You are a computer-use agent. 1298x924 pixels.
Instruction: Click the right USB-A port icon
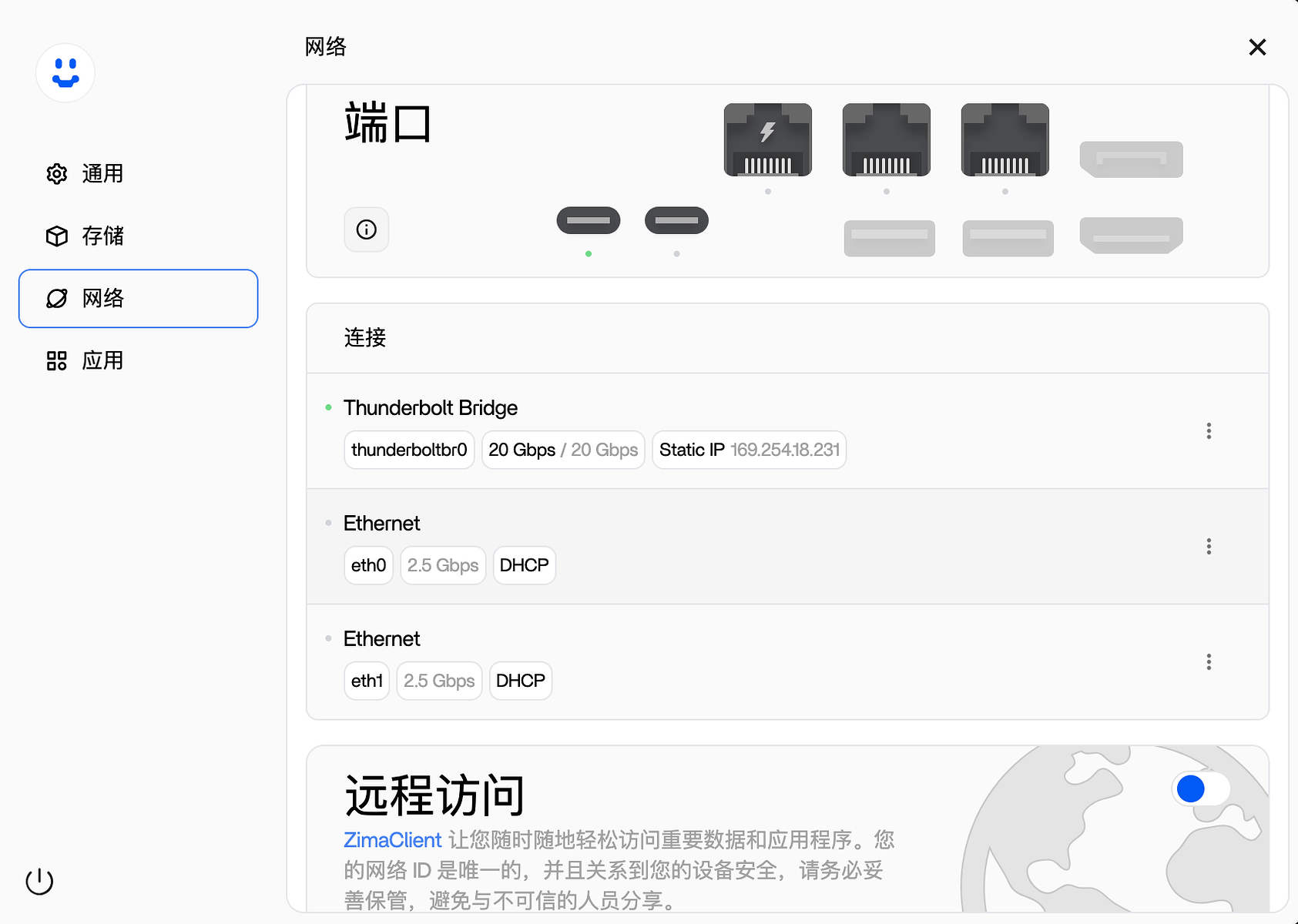(1008, 239)
